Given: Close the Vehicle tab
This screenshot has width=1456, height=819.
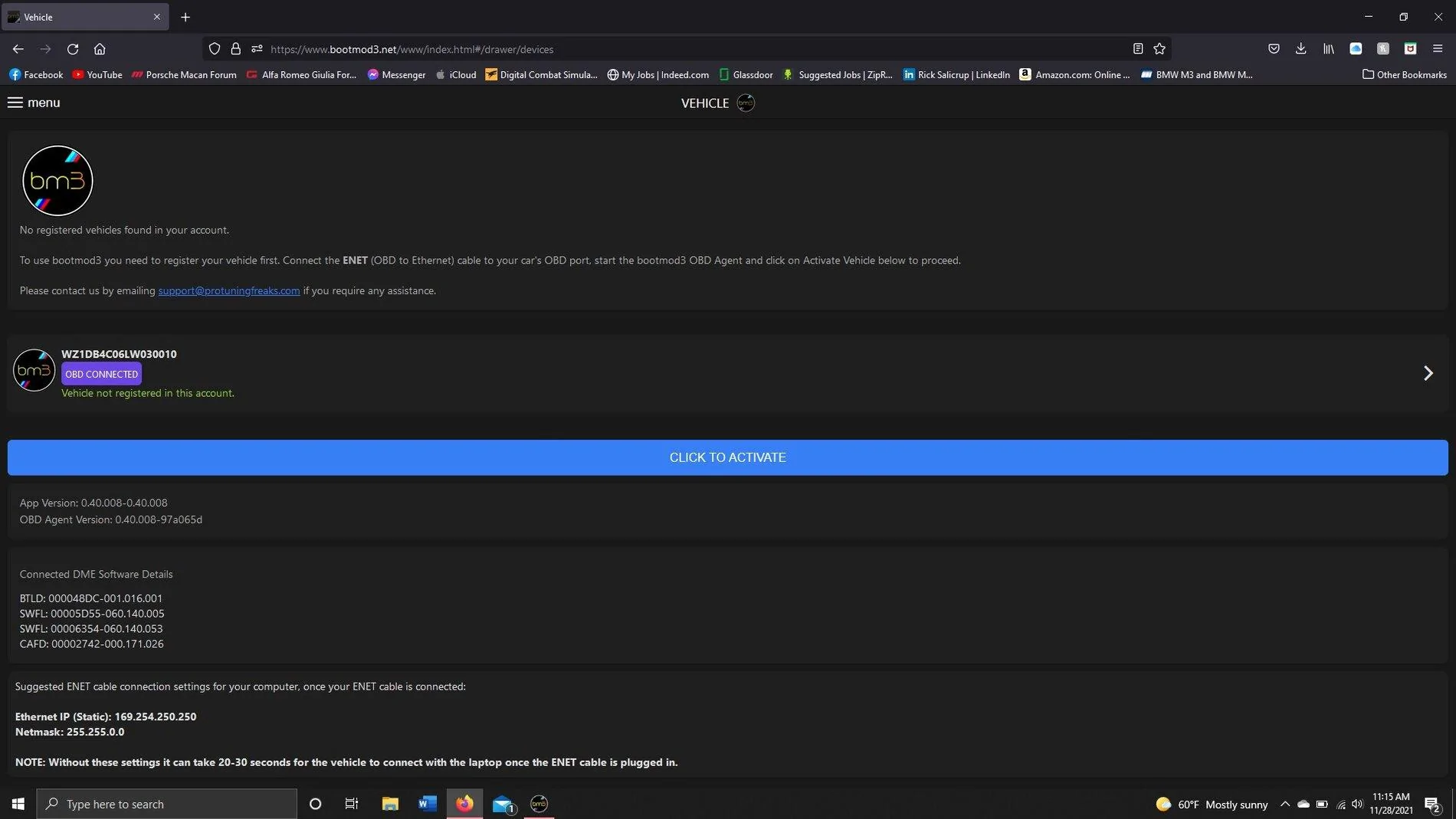Looking at the screenshot, I should point(157,17).
